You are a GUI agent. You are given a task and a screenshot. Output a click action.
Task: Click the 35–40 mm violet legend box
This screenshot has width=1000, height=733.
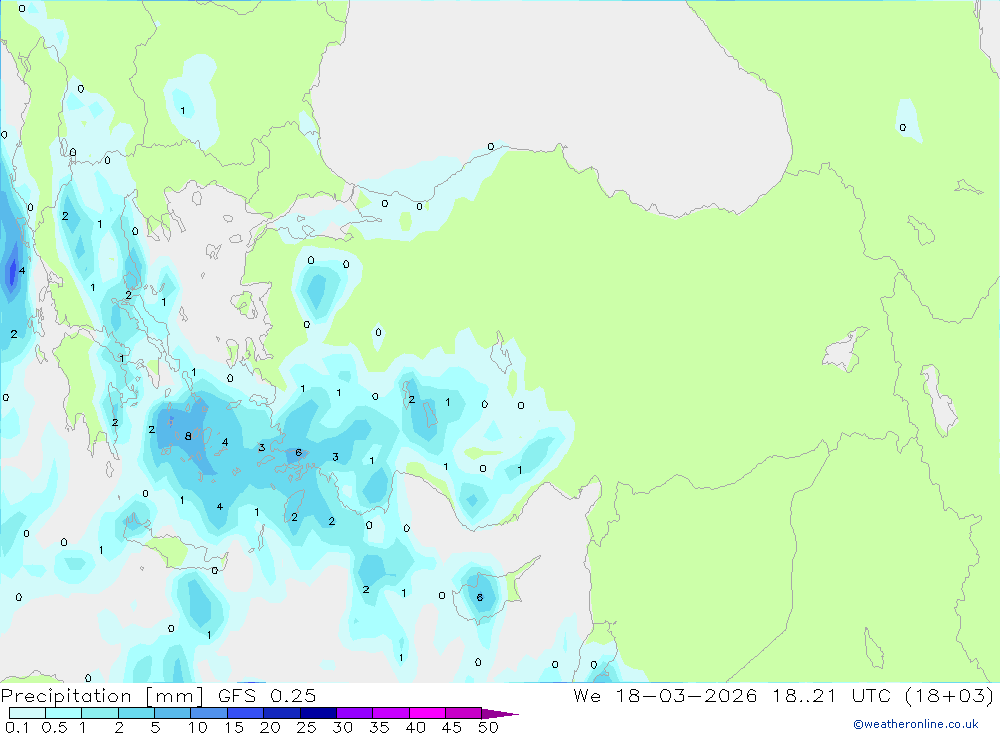coord(391,713)
